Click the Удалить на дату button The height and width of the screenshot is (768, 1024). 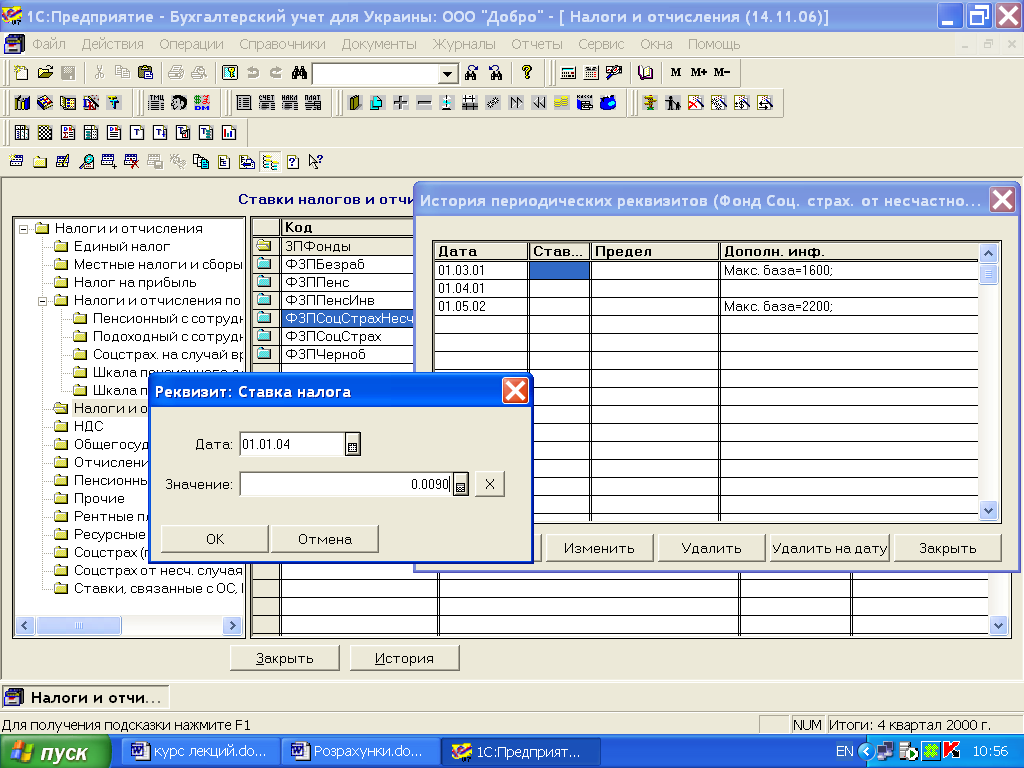(x=829, y=548)
